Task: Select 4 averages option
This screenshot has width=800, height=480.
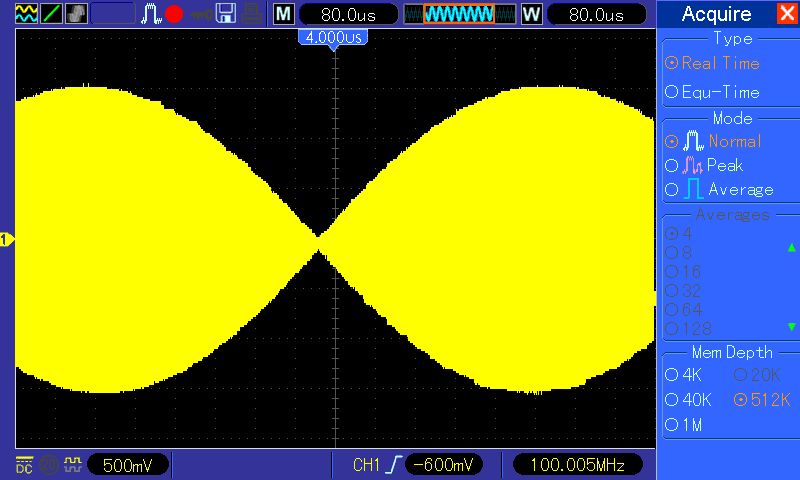Action: click(x=679, y=234)
